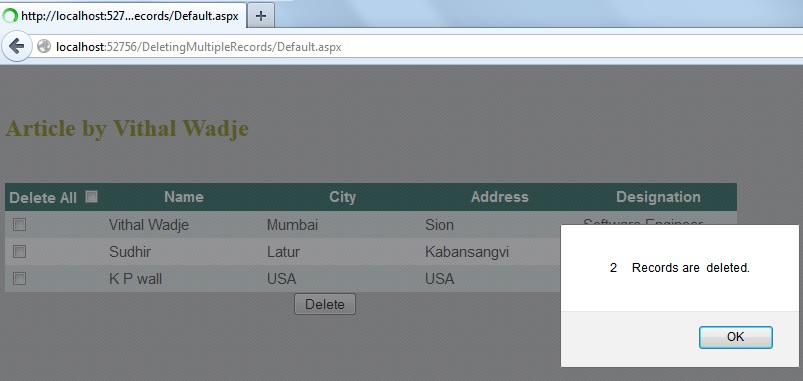Click the City column header
This screenshot has width=803, height=381.
point(342,197)
